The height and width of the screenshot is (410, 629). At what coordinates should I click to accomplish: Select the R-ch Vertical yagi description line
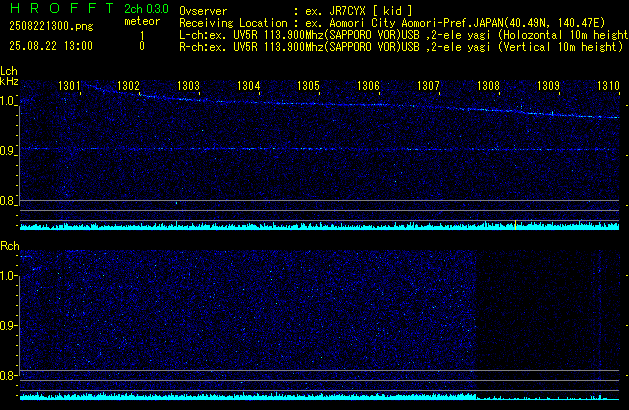pyautogui.click(x=401, y=47)
